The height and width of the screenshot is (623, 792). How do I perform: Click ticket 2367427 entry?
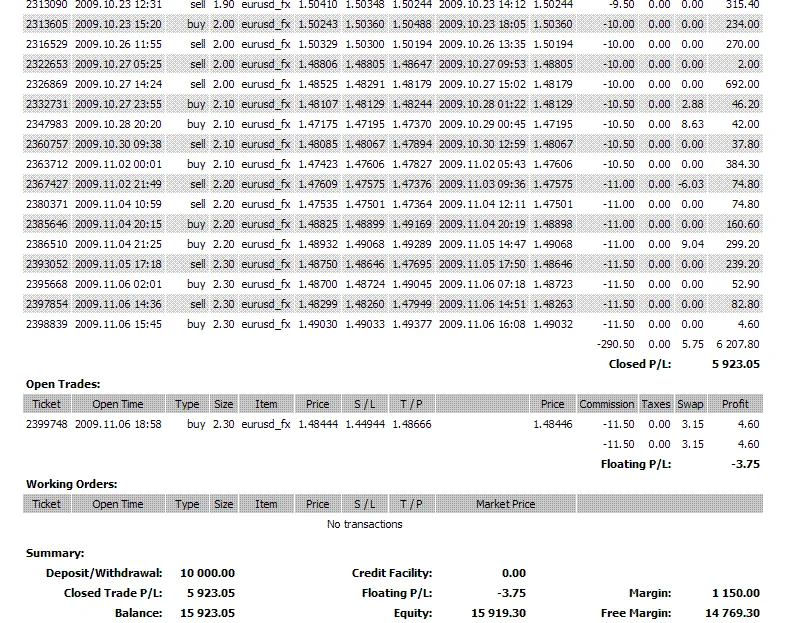tap(46, 184)
